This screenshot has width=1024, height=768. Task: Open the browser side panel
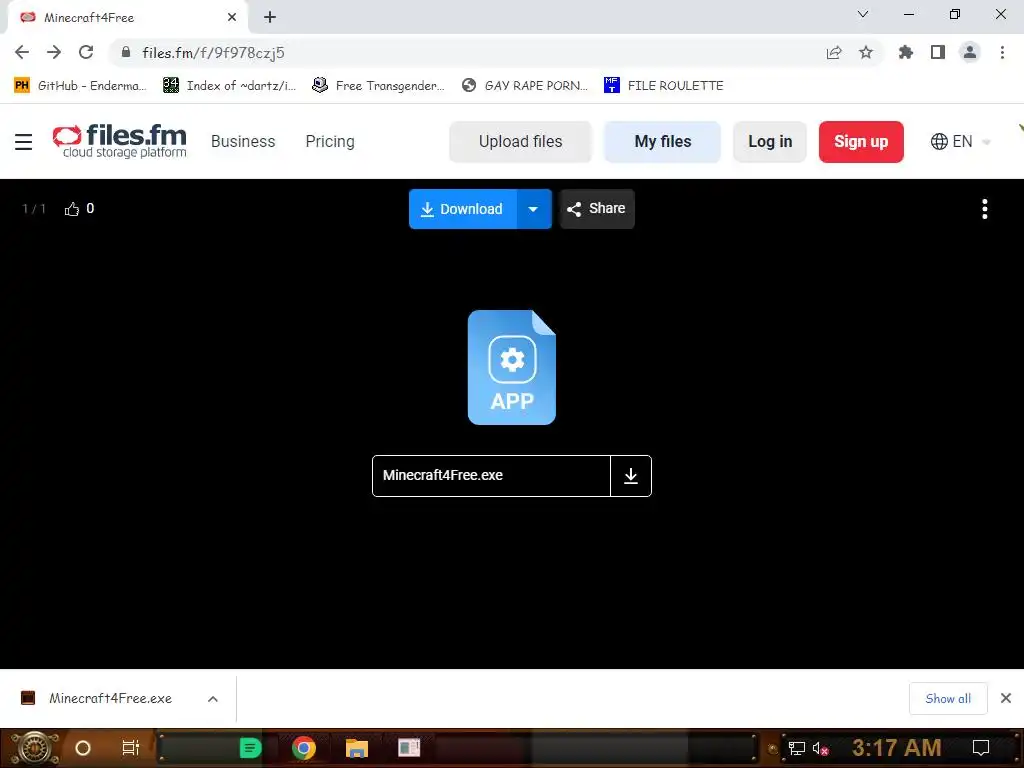coord(938,52)
